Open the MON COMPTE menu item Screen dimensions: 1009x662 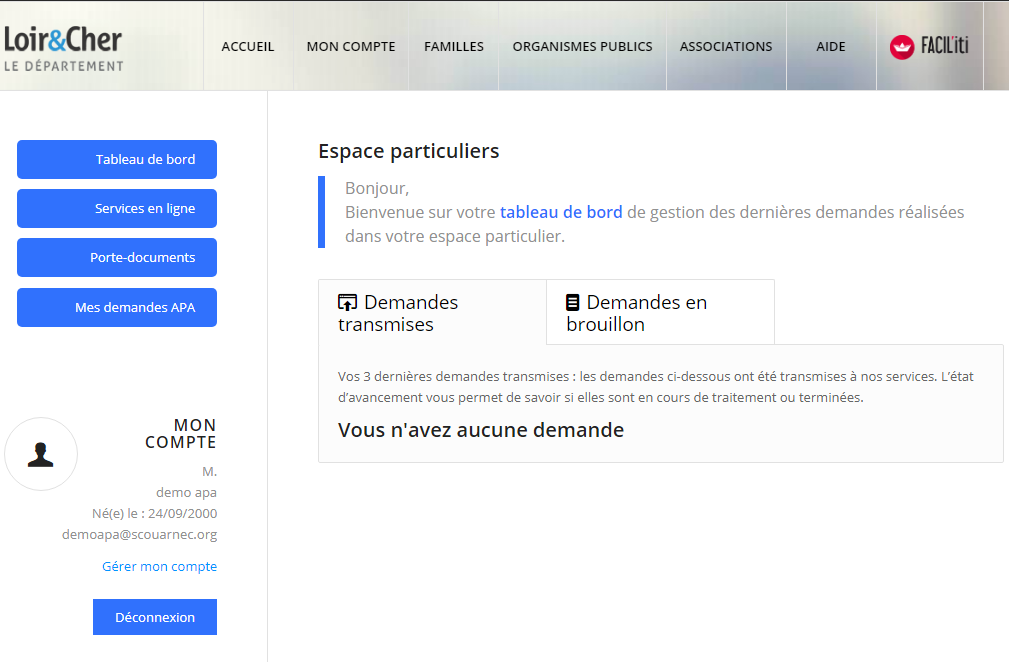coord(350,46)
